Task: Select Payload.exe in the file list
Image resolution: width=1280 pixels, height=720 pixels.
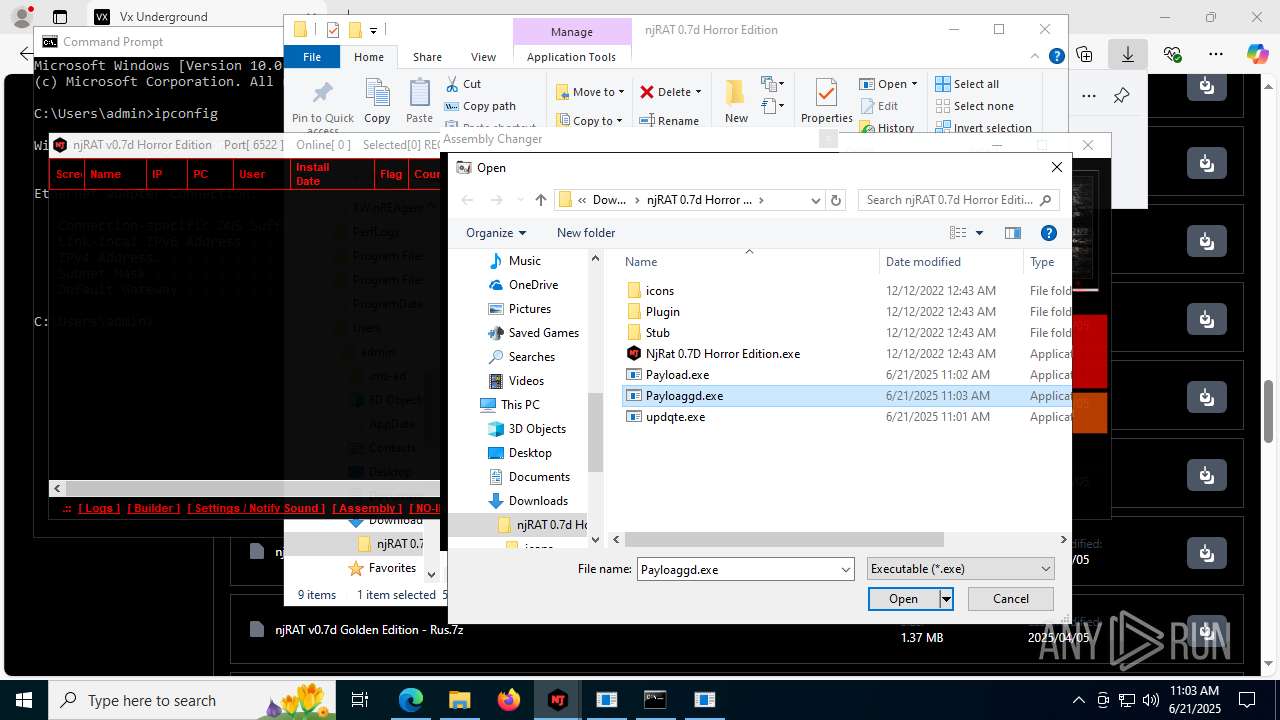Action: click(x=677, y=374)
